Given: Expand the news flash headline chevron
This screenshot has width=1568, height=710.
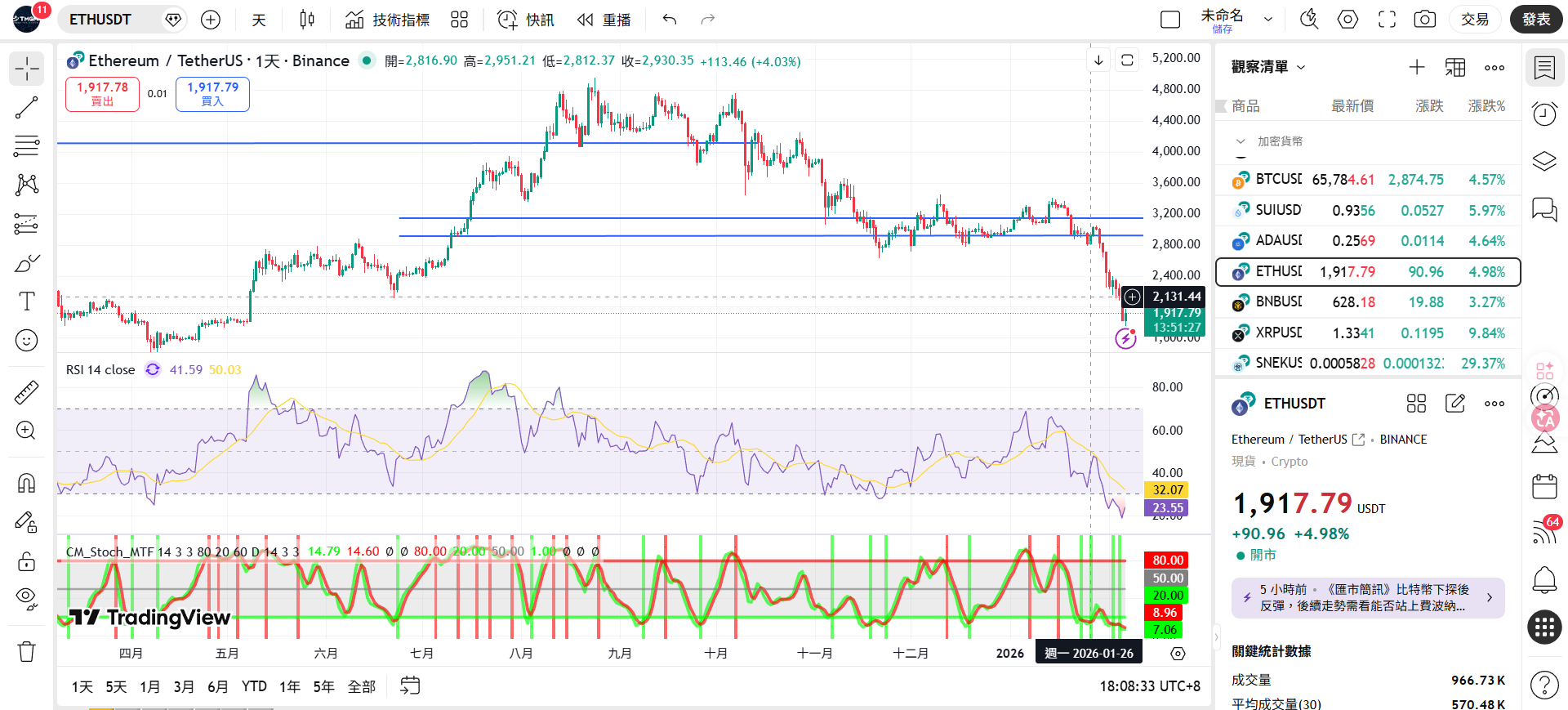Looking at the screenshot, I should 1490,598.
